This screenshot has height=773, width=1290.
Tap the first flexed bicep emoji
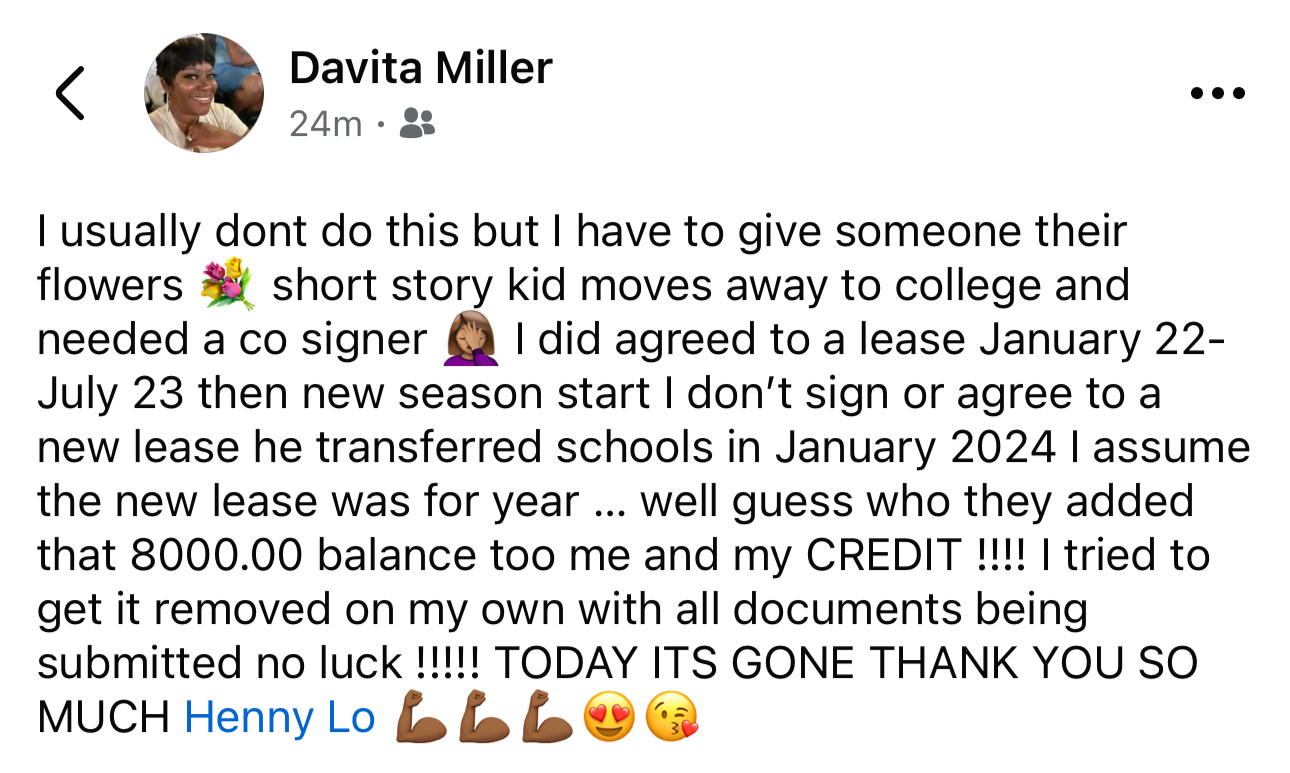421,718
